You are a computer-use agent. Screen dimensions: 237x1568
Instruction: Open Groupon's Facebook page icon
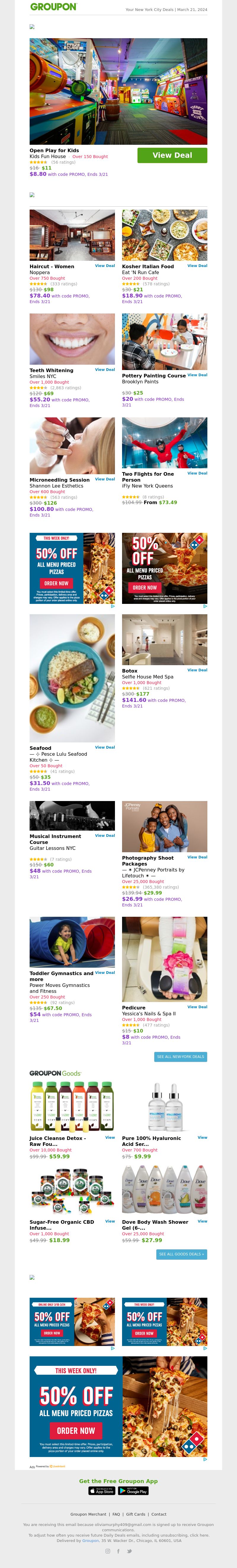coord(118,1551)
